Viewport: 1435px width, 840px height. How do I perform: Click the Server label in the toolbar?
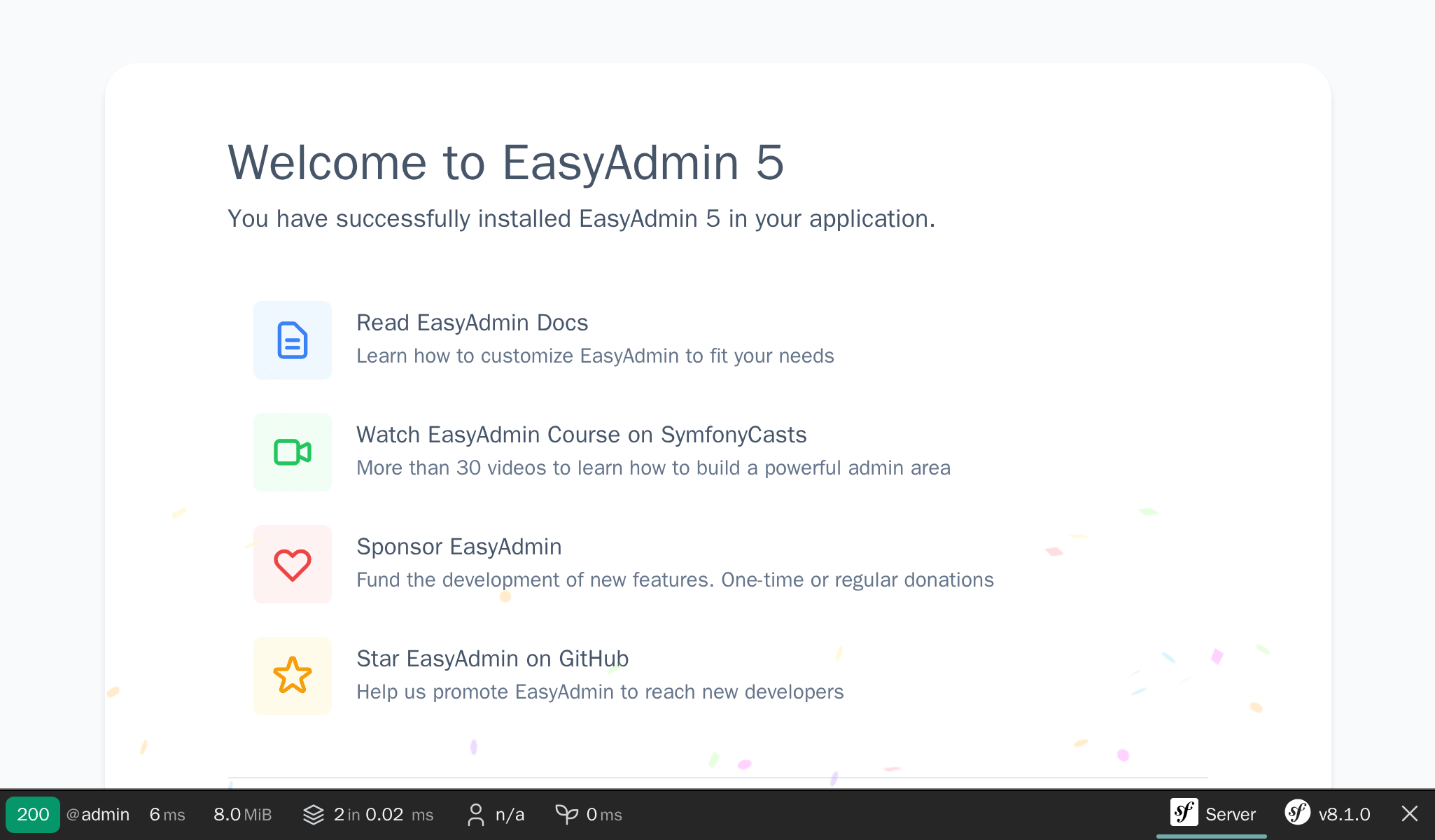point(1231,815)
